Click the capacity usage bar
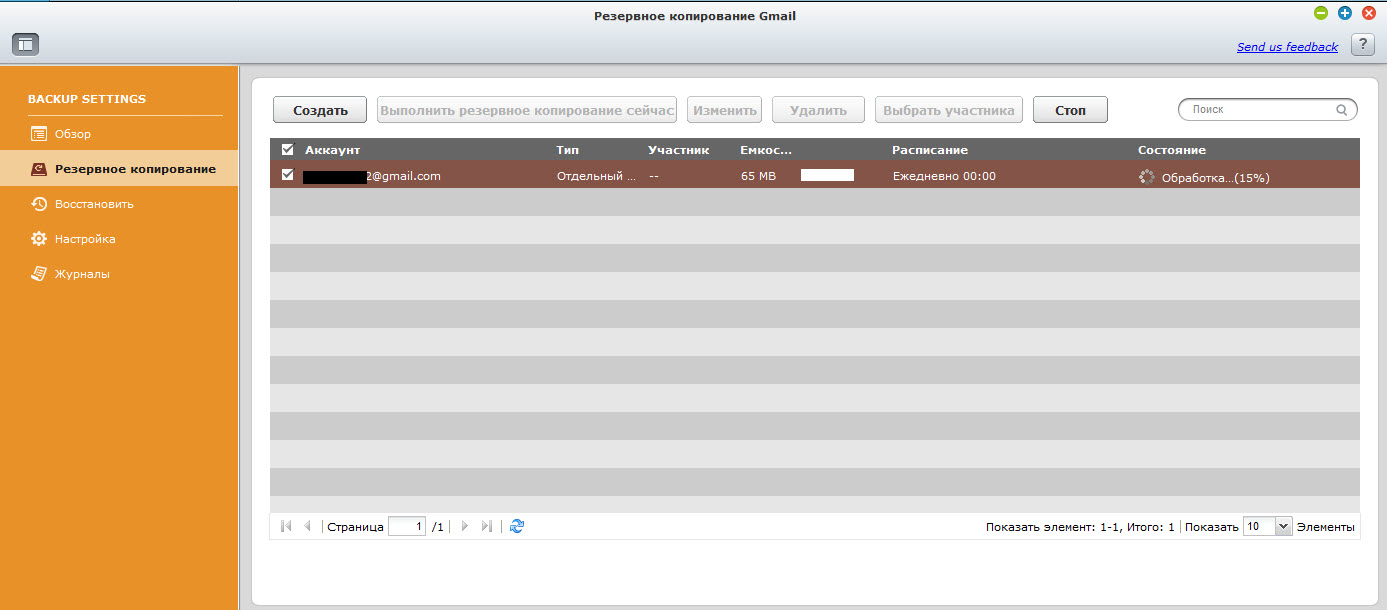The width and height of the screenshot is (1387, 610). tap(827, 175)
